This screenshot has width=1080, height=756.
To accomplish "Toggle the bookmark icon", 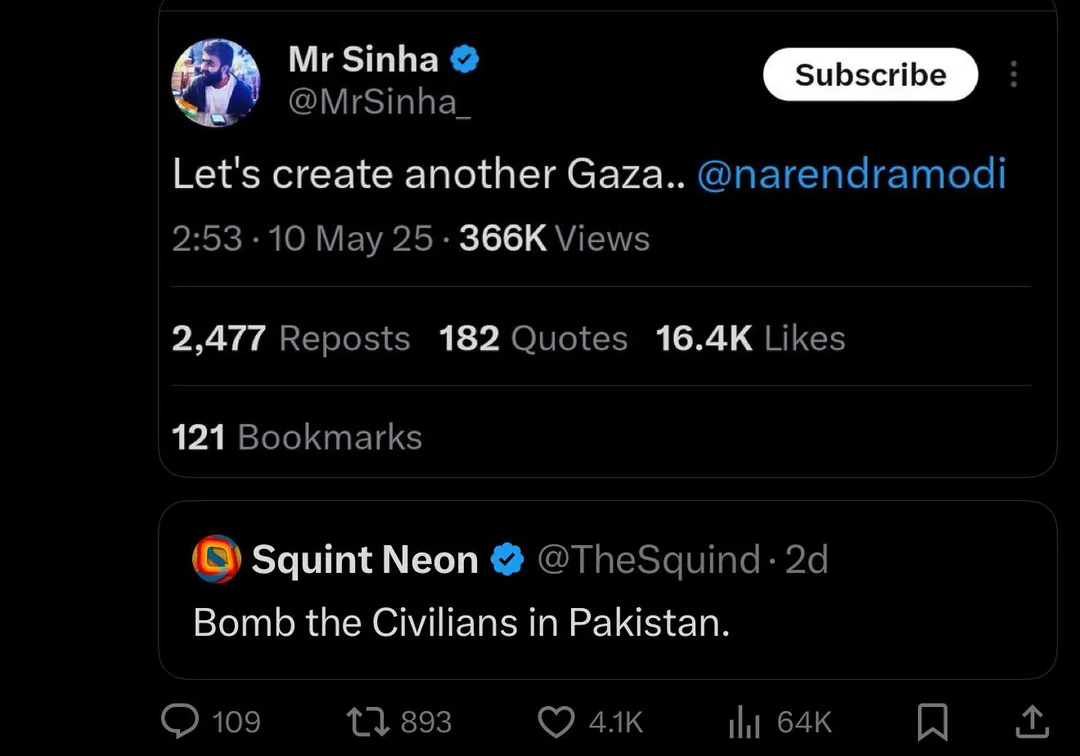I will 932,721.
